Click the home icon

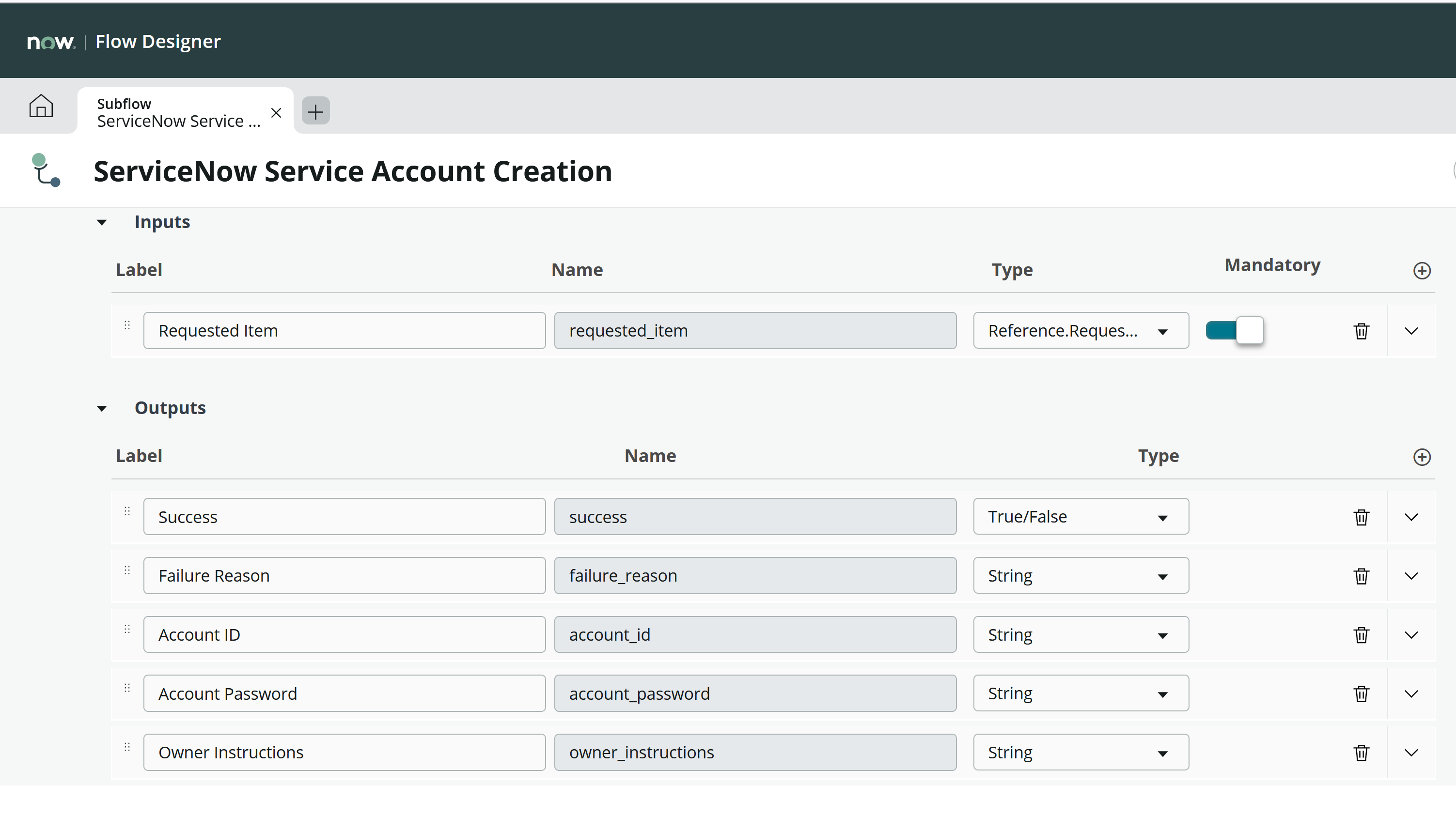click(40, 106)
